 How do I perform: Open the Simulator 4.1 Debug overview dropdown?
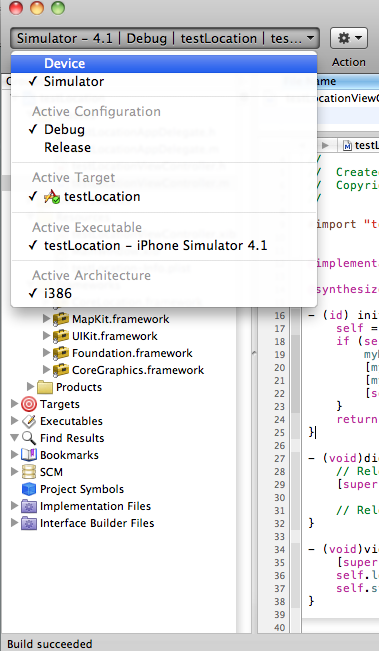coord(165,39)
